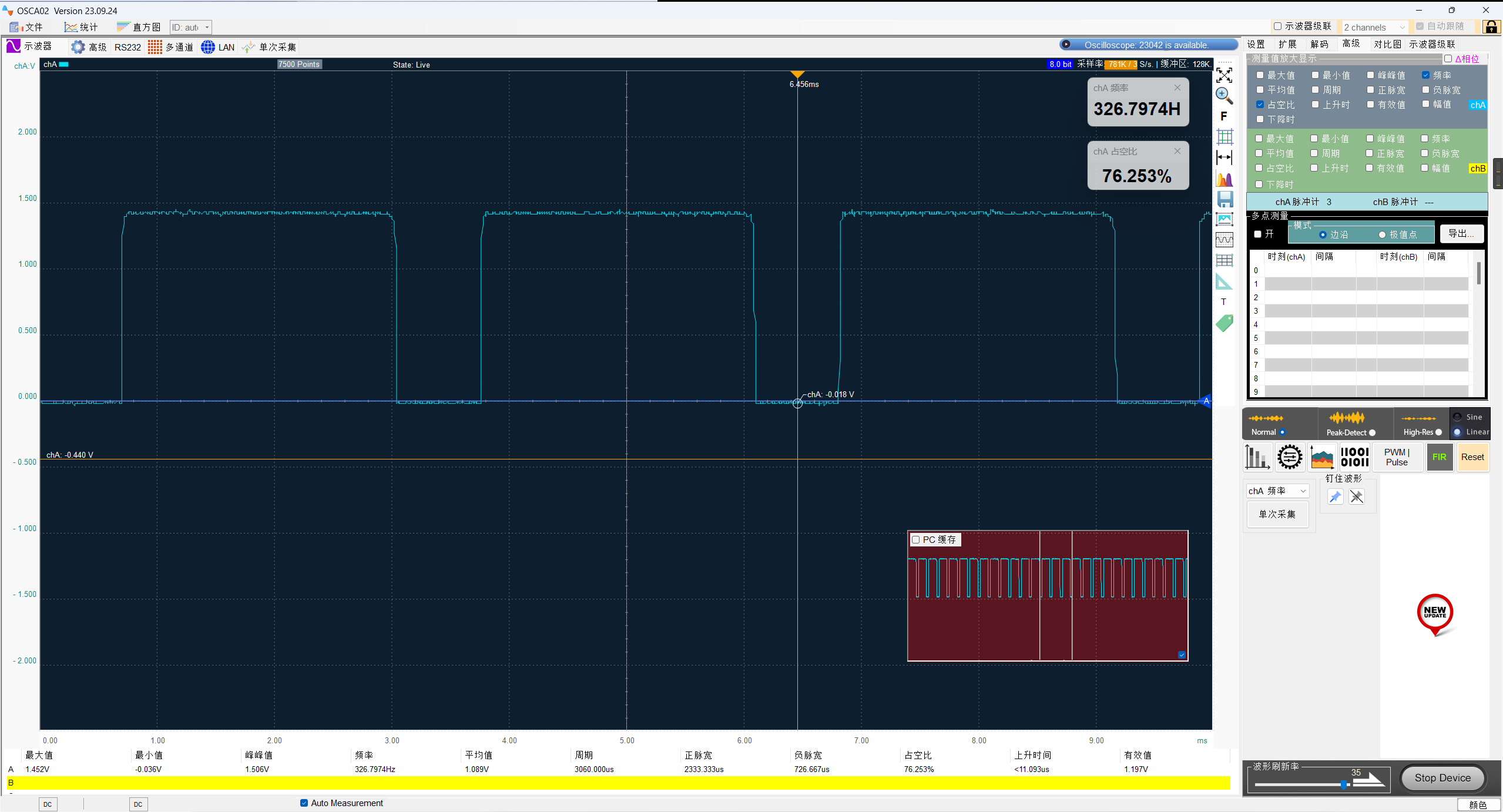Open the 高级 gear toolbar item
The width and height of the screenshot is (1503, 812).
coord(89,47)
